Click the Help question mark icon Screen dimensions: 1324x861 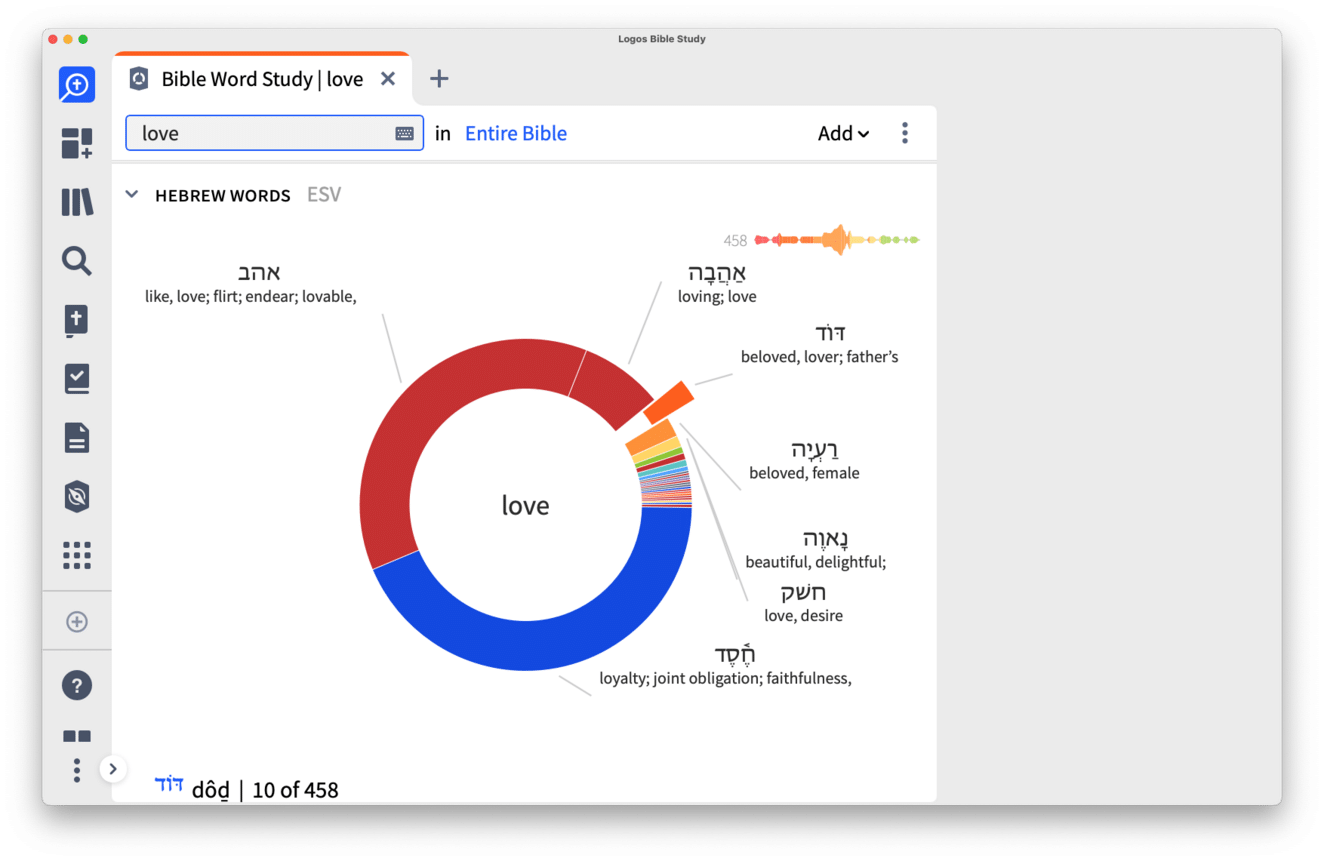pyautogui.click(x=77, y=685)
